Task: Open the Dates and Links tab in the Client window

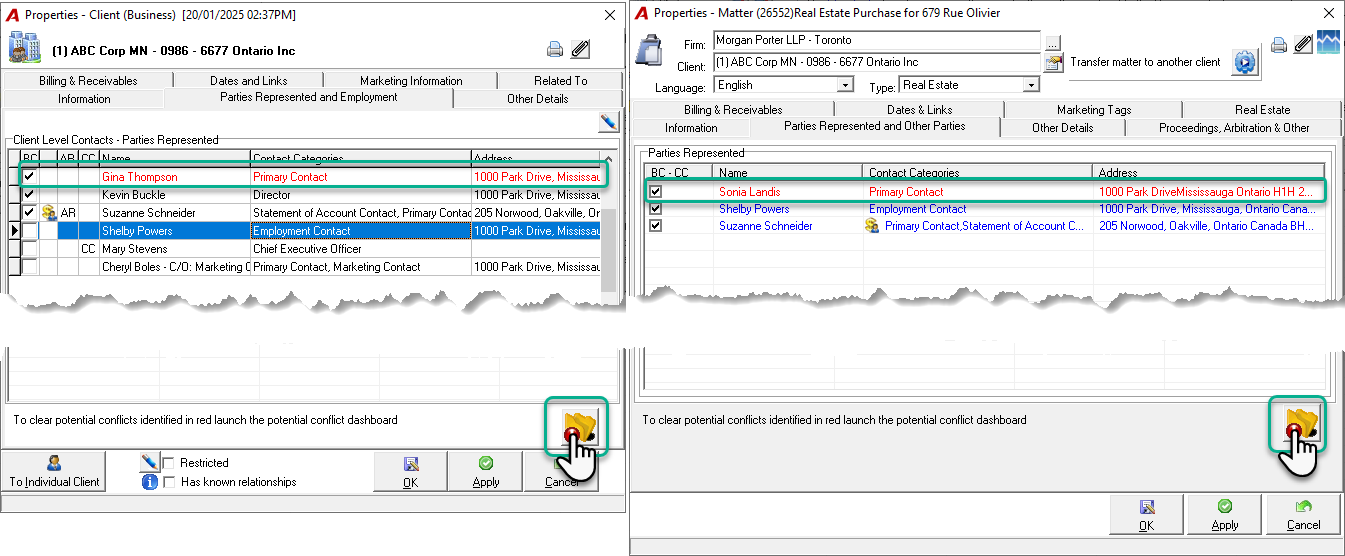Action: point(249,81)
